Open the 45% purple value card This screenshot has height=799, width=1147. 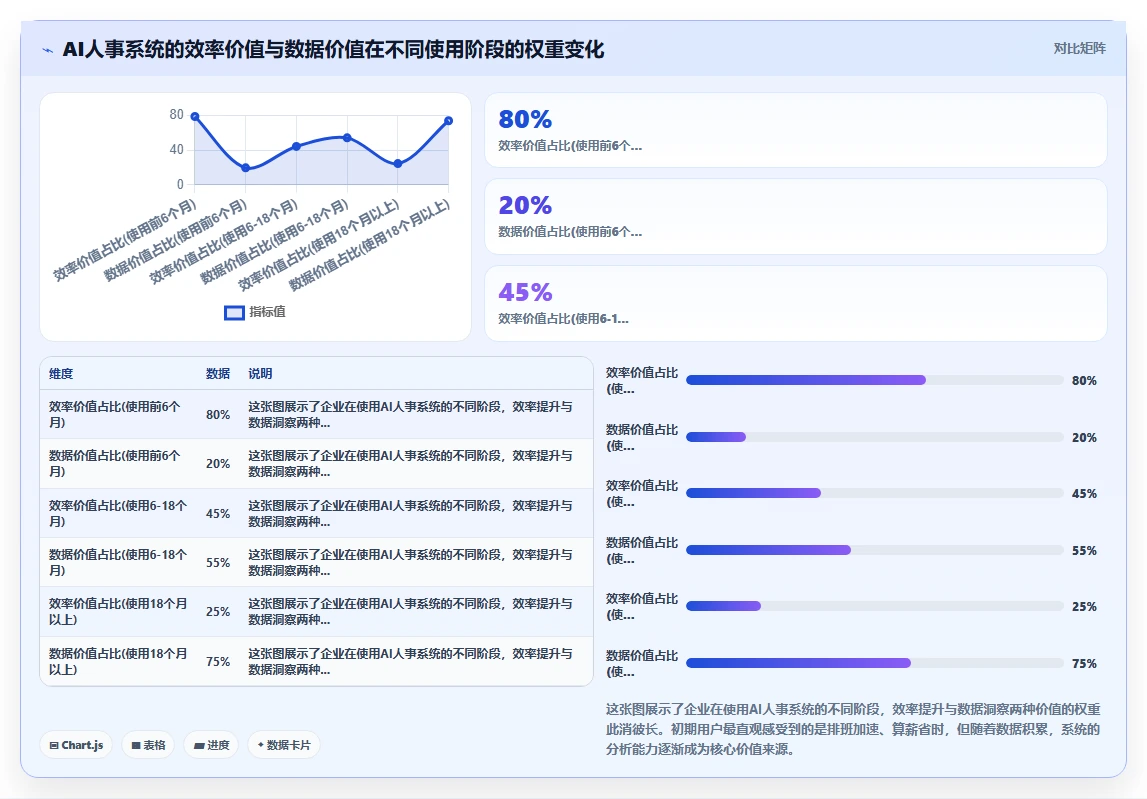[795, 303]
